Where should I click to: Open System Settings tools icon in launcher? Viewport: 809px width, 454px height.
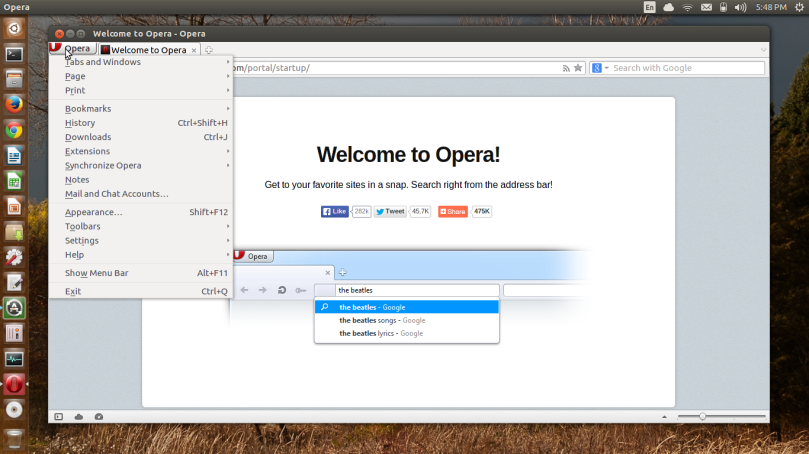14,257
